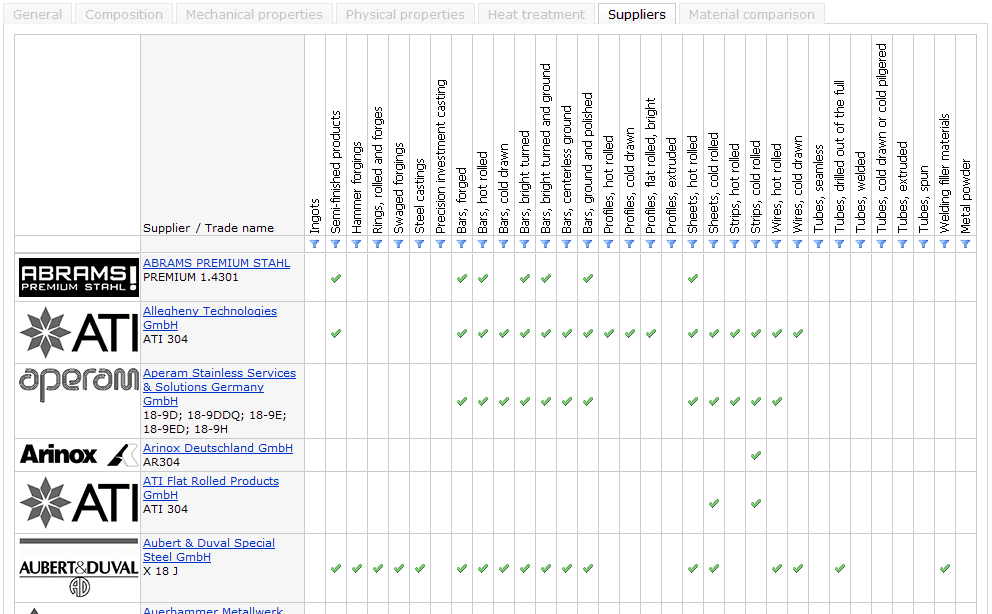Filter suppliers by Bars, centerless ground
This screenshot has width=992, height=614.
click(x=567, y=244)
